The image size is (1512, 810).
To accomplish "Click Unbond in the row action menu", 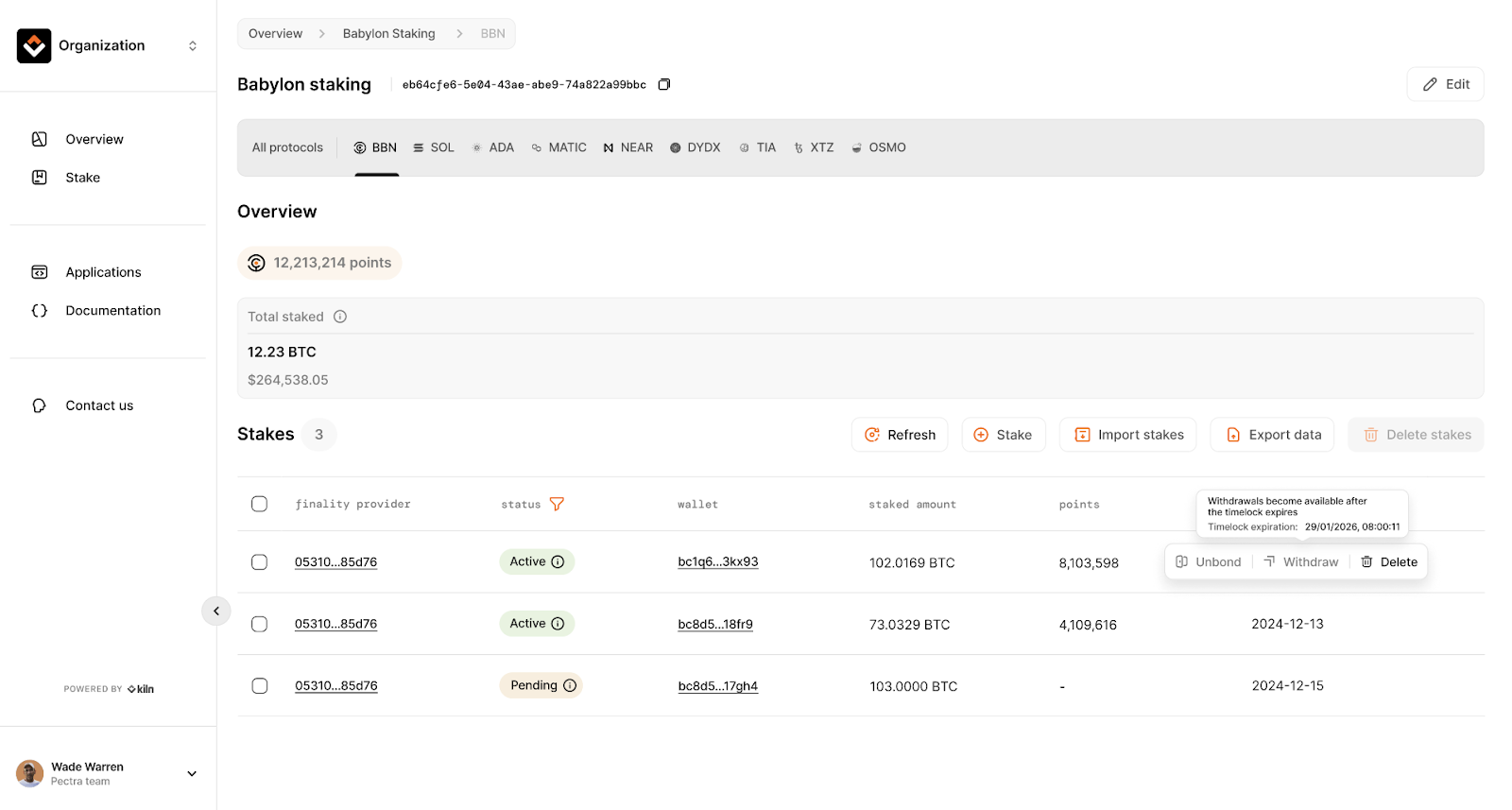I will point(1209,561).
